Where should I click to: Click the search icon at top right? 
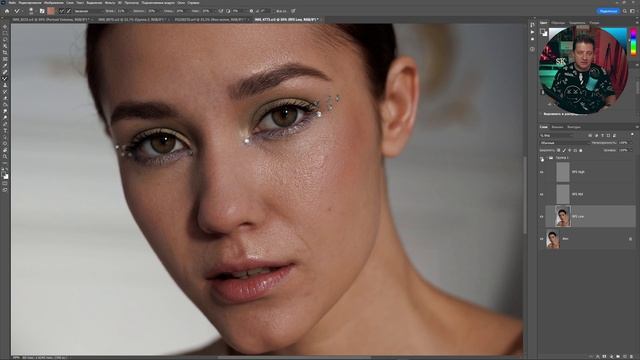point(625,11)
